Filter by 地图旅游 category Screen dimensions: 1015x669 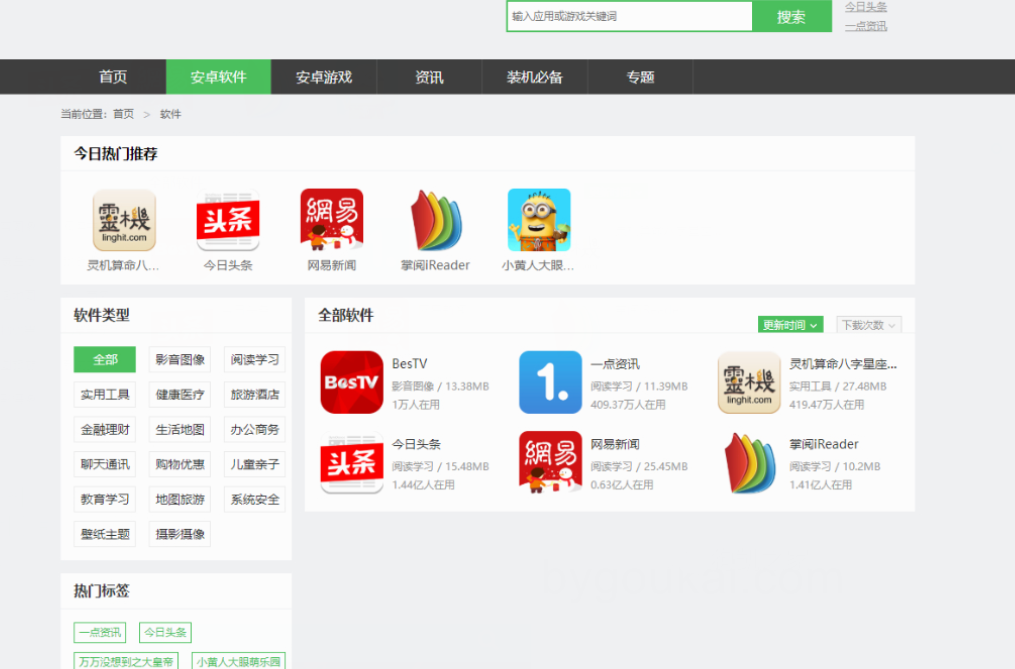click(180, 499)
